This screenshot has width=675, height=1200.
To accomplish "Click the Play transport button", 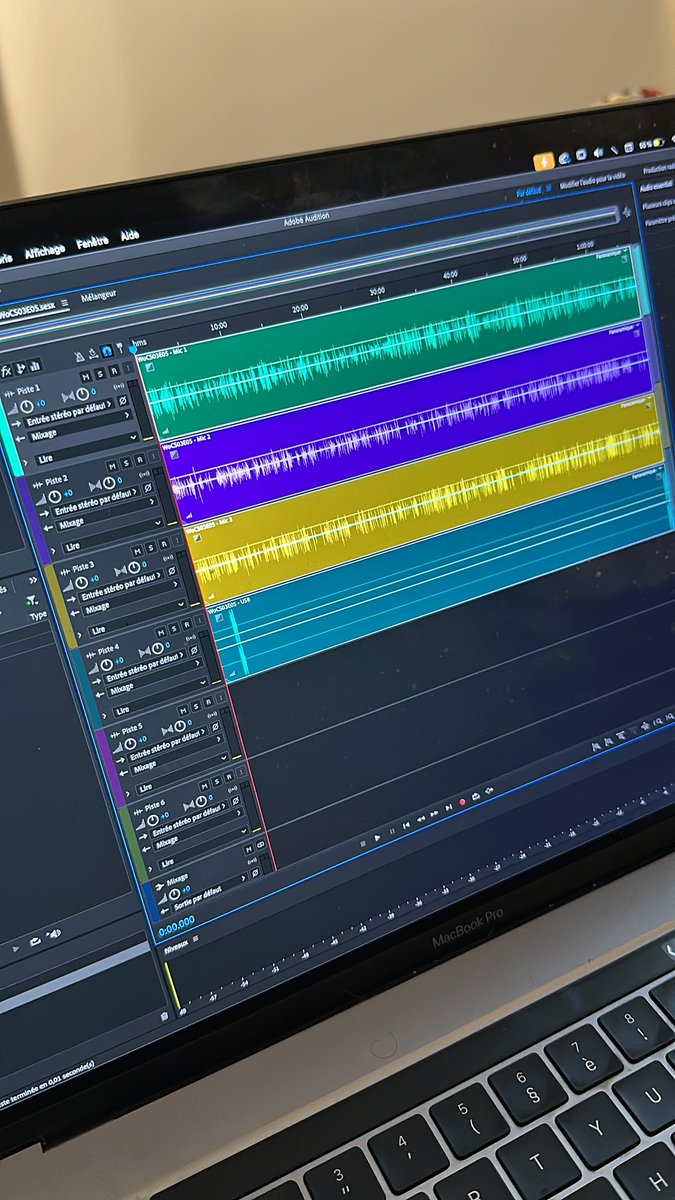I will pyautogui.click(x=377, y=838).
